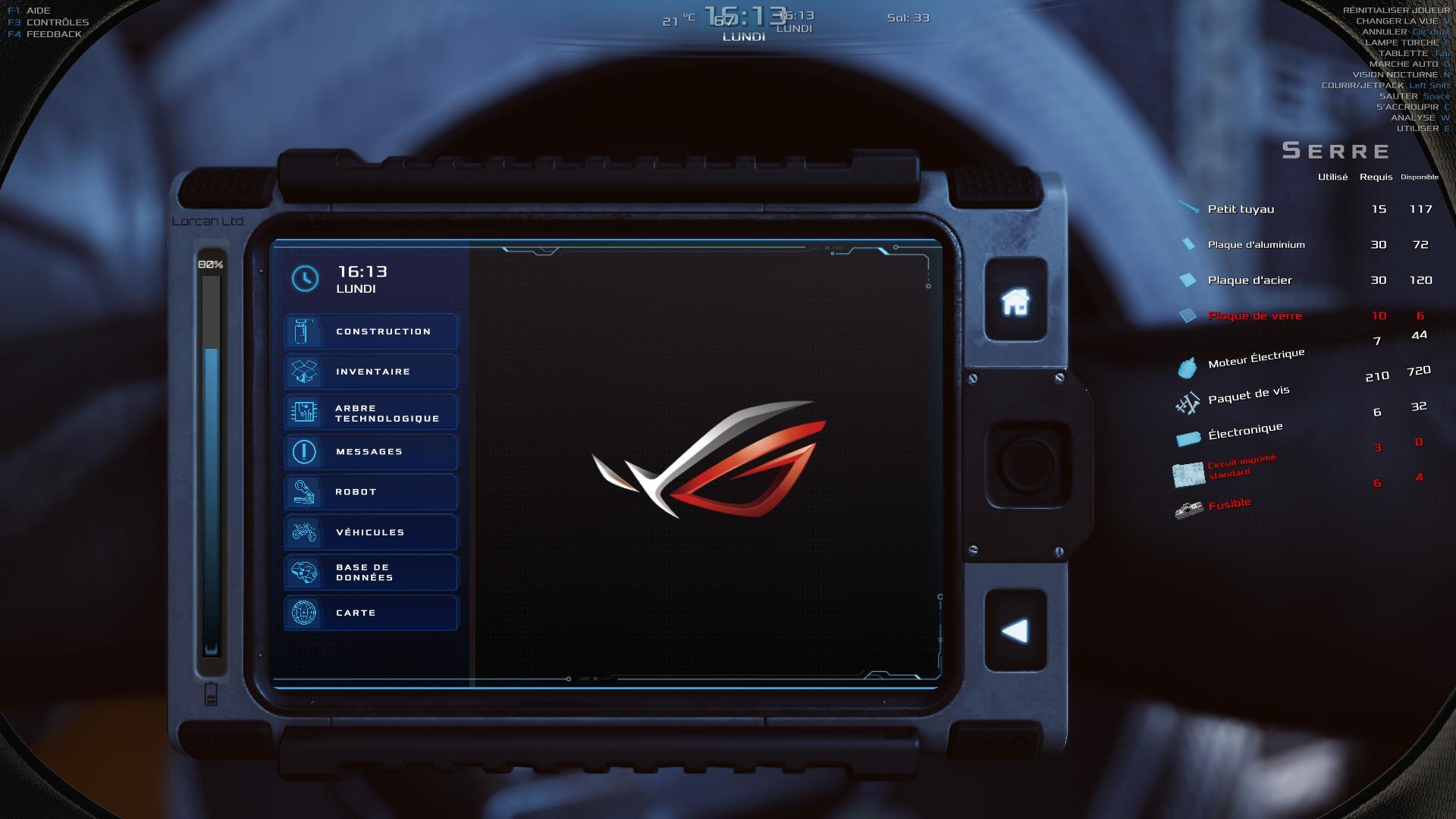The width and height of the screenshot is (1456, 819).
Task: Click the red 'Fusible' label
Action: tap(1229, 504)
